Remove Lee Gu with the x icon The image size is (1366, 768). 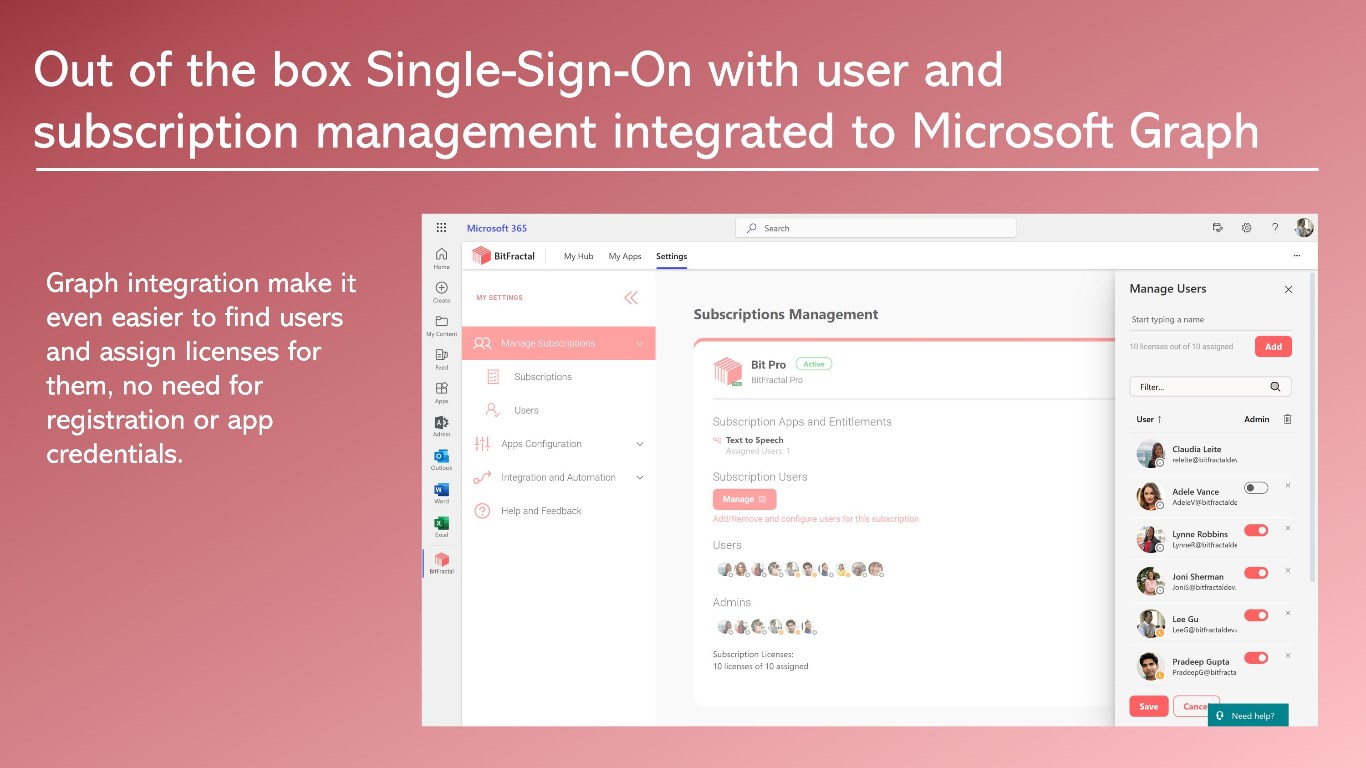[1287, 613]
